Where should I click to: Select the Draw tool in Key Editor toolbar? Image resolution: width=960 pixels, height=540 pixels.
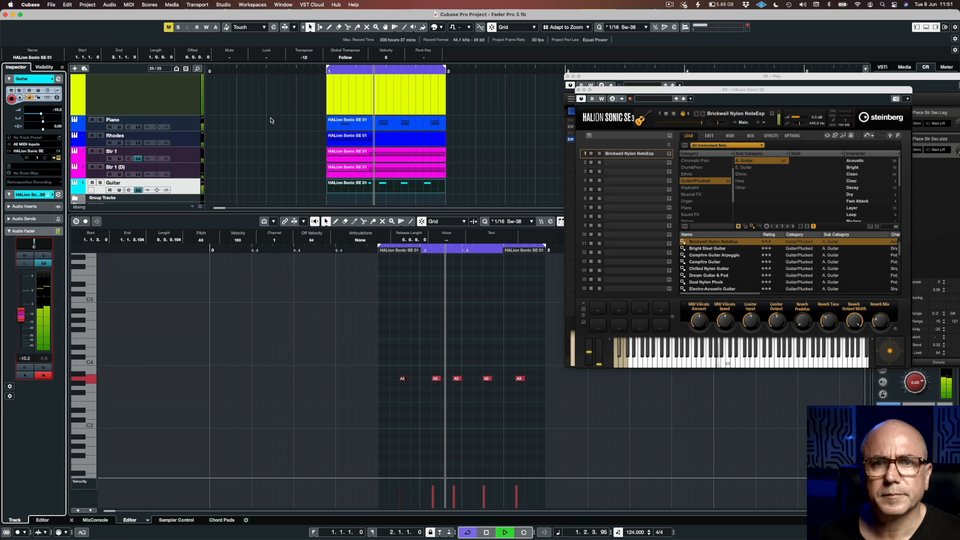click(x=336, y=221)
